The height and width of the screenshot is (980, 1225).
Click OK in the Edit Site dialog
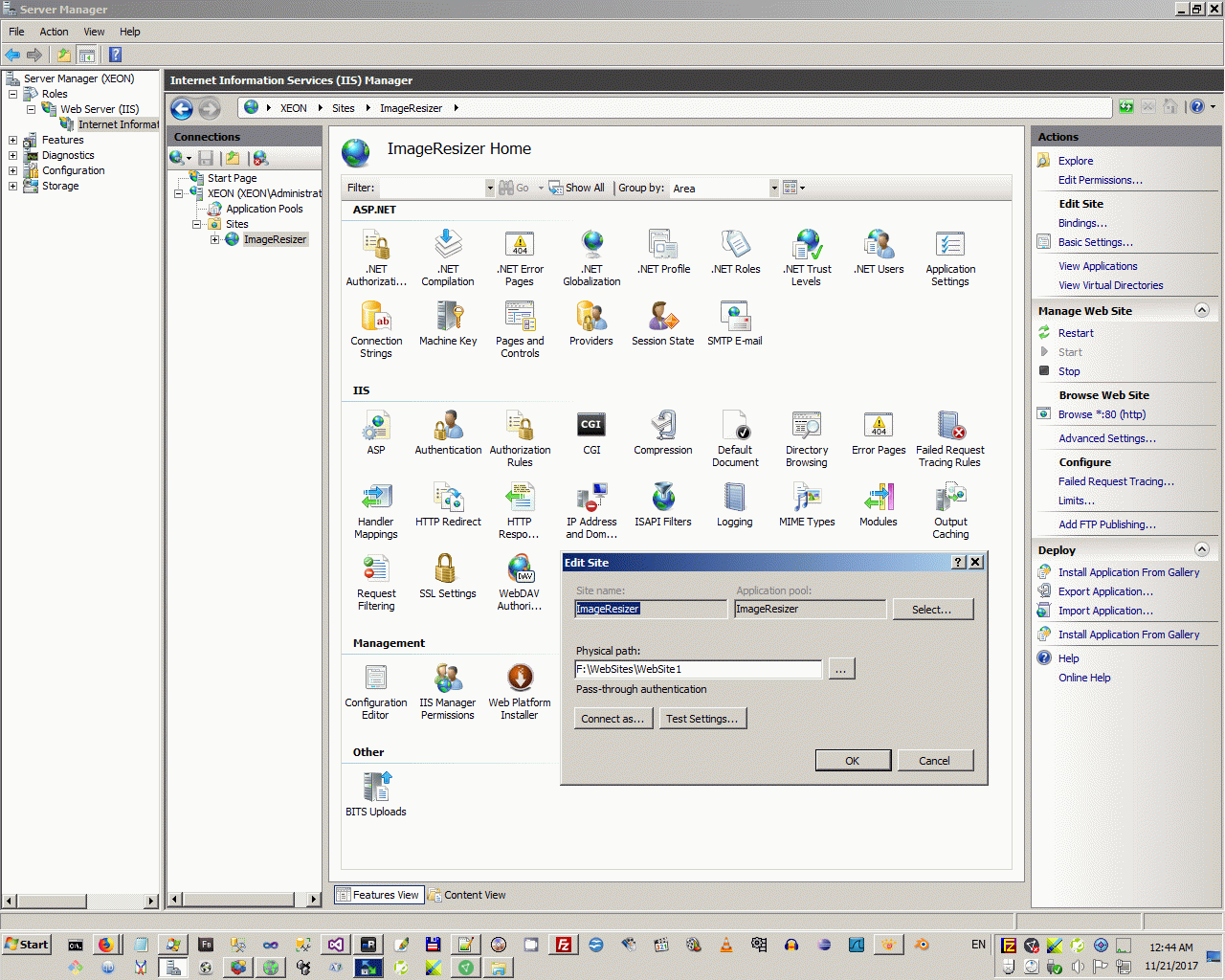tap(853, 761)
